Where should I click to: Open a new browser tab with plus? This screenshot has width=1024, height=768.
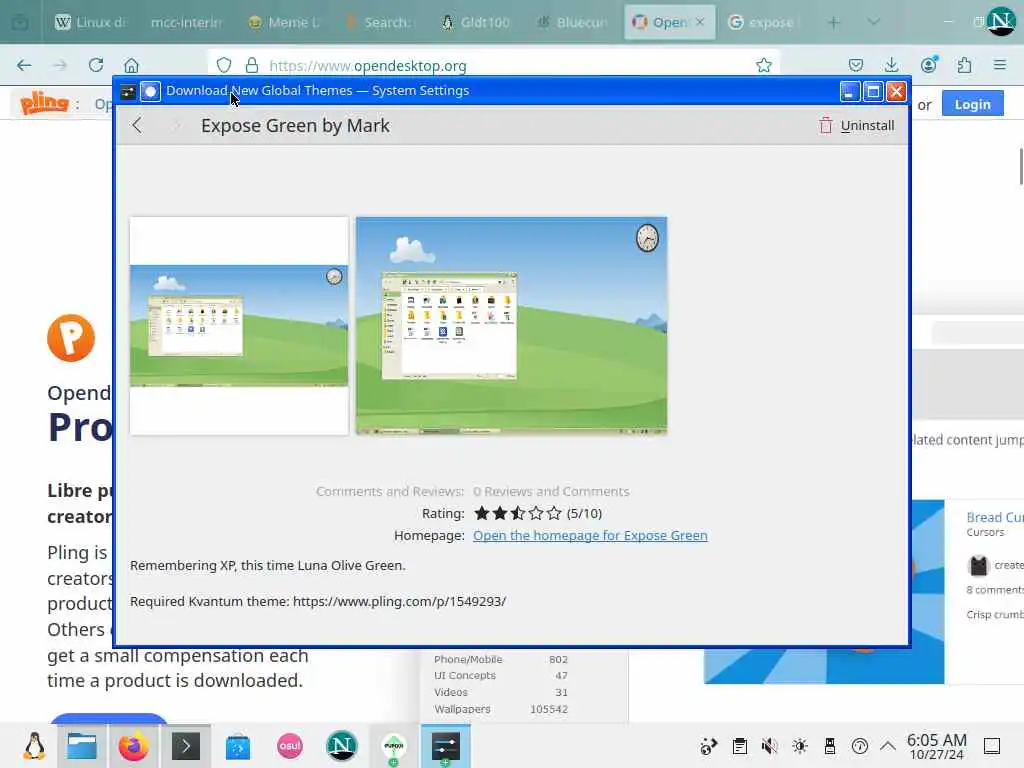pos(834,23)
